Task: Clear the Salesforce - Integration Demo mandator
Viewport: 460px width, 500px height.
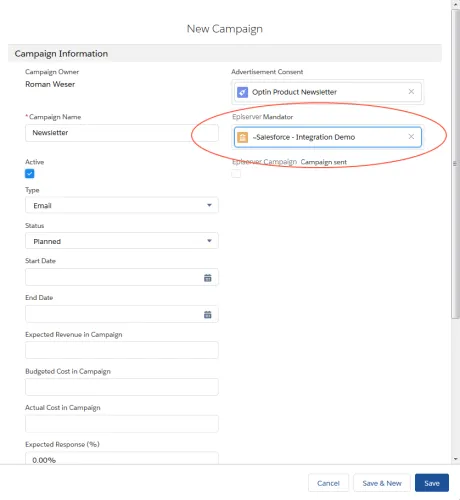Action: pos(411,137)
